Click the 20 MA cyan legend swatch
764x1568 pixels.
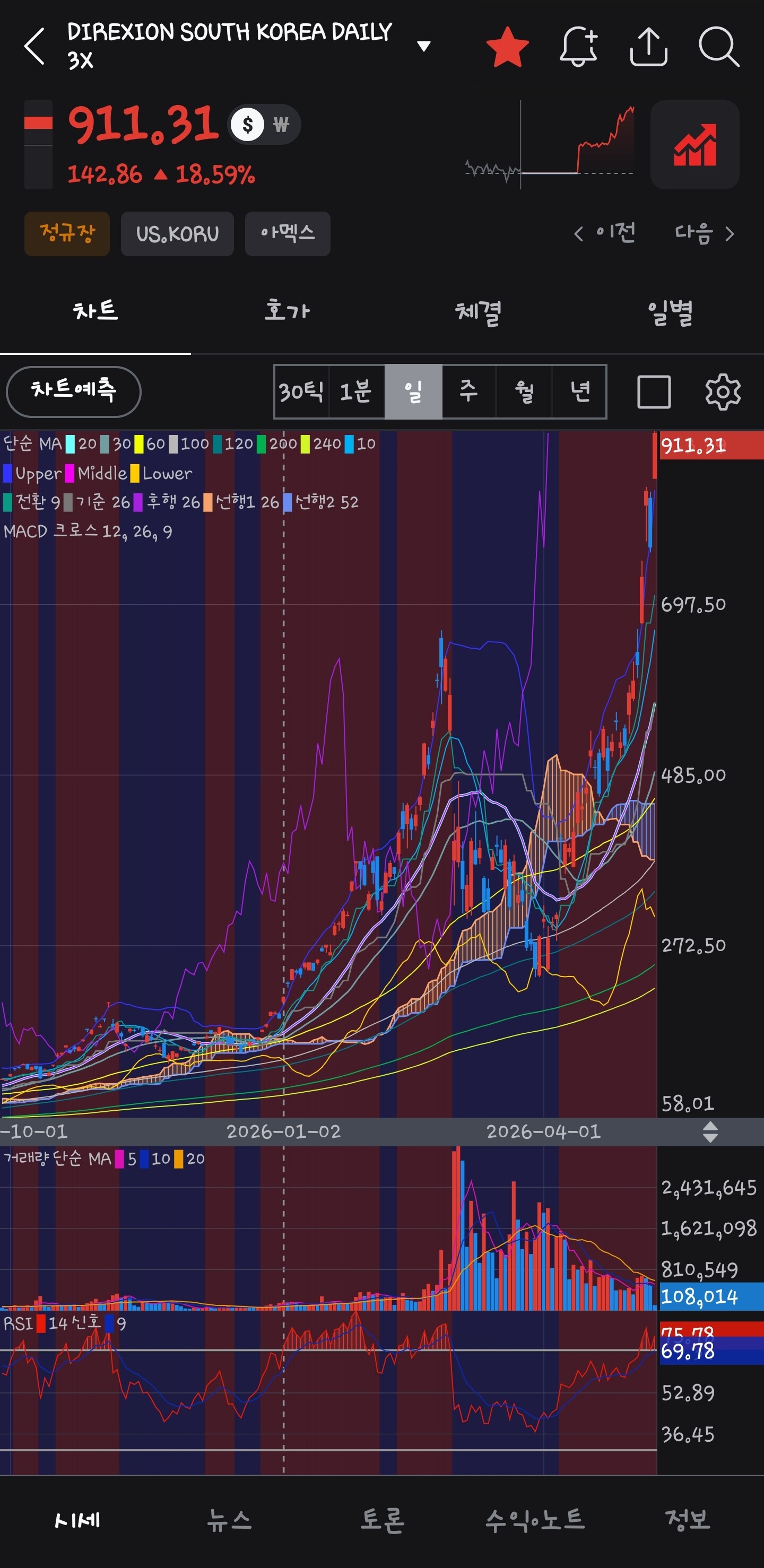(70, 444)
